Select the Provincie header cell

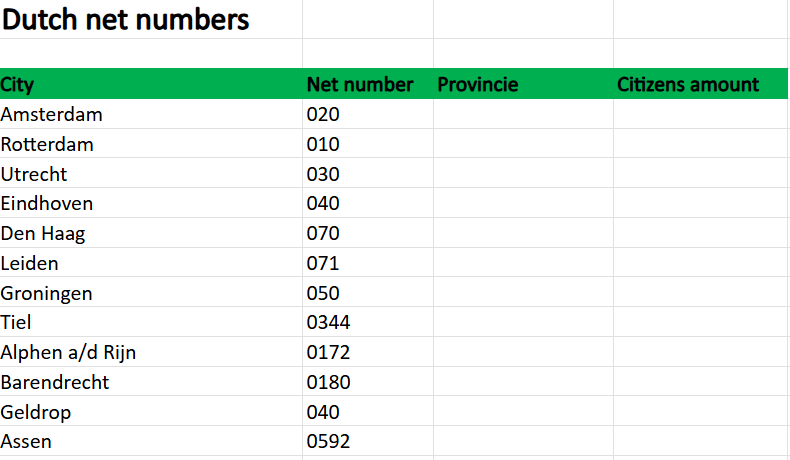523,84
